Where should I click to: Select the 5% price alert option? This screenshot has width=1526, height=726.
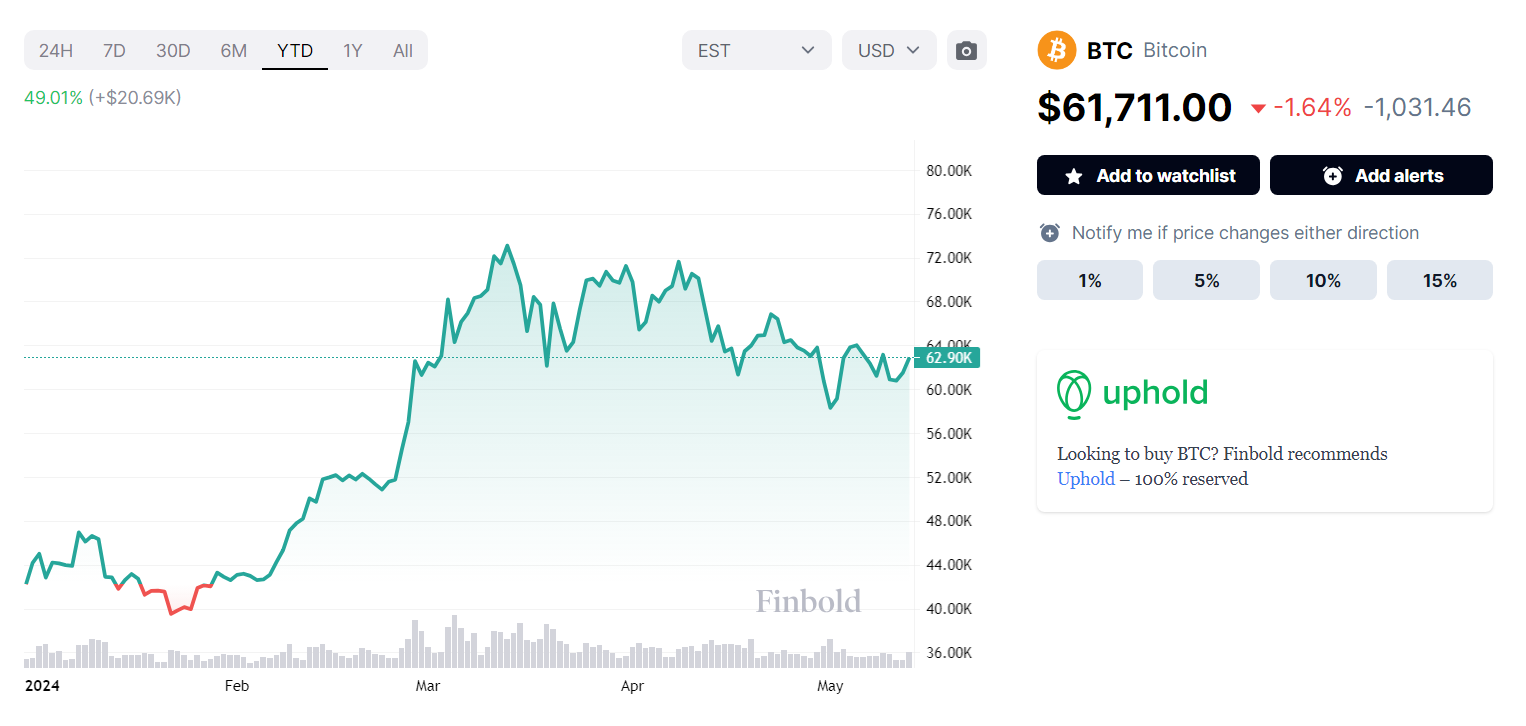click(1206, 281)
